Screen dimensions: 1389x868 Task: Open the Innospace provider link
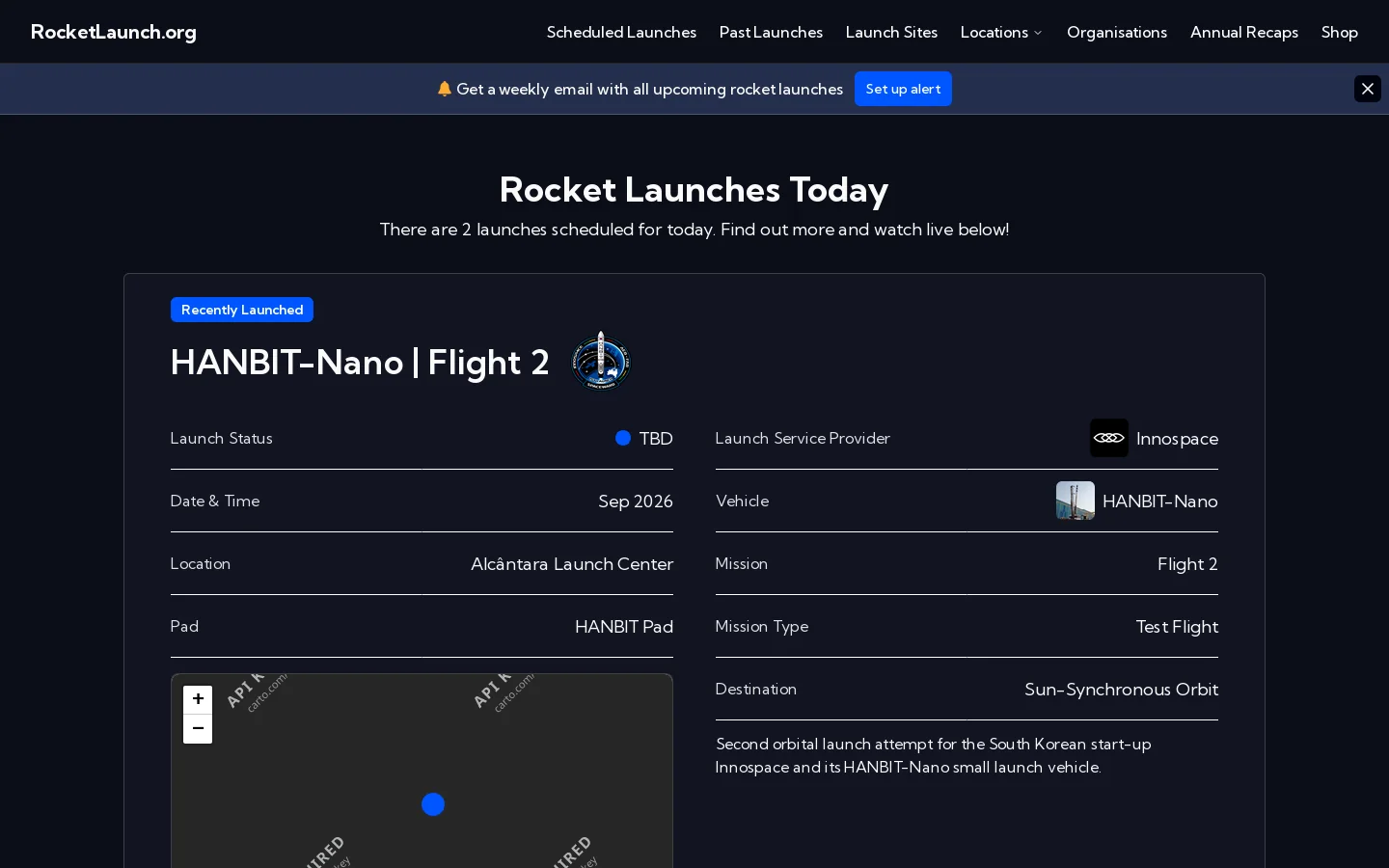click(x=1177, y=439)
